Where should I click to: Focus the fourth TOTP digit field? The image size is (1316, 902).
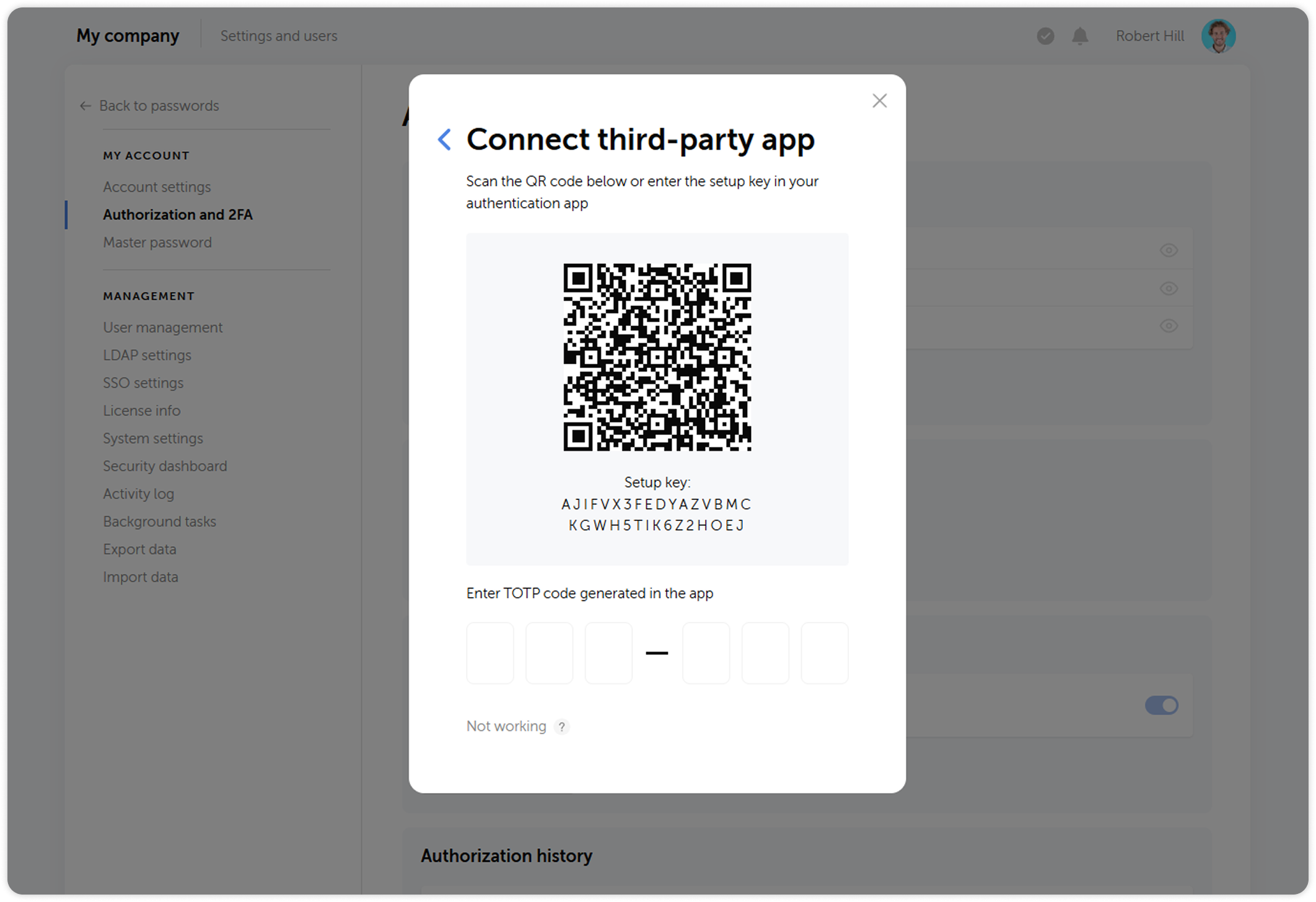pos(706,653)
